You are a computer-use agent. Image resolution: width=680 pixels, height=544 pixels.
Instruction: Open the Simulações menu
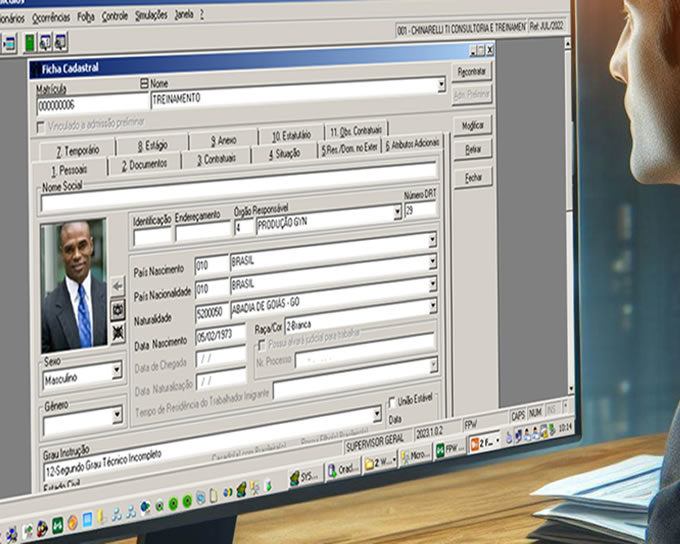pos(151,15)
